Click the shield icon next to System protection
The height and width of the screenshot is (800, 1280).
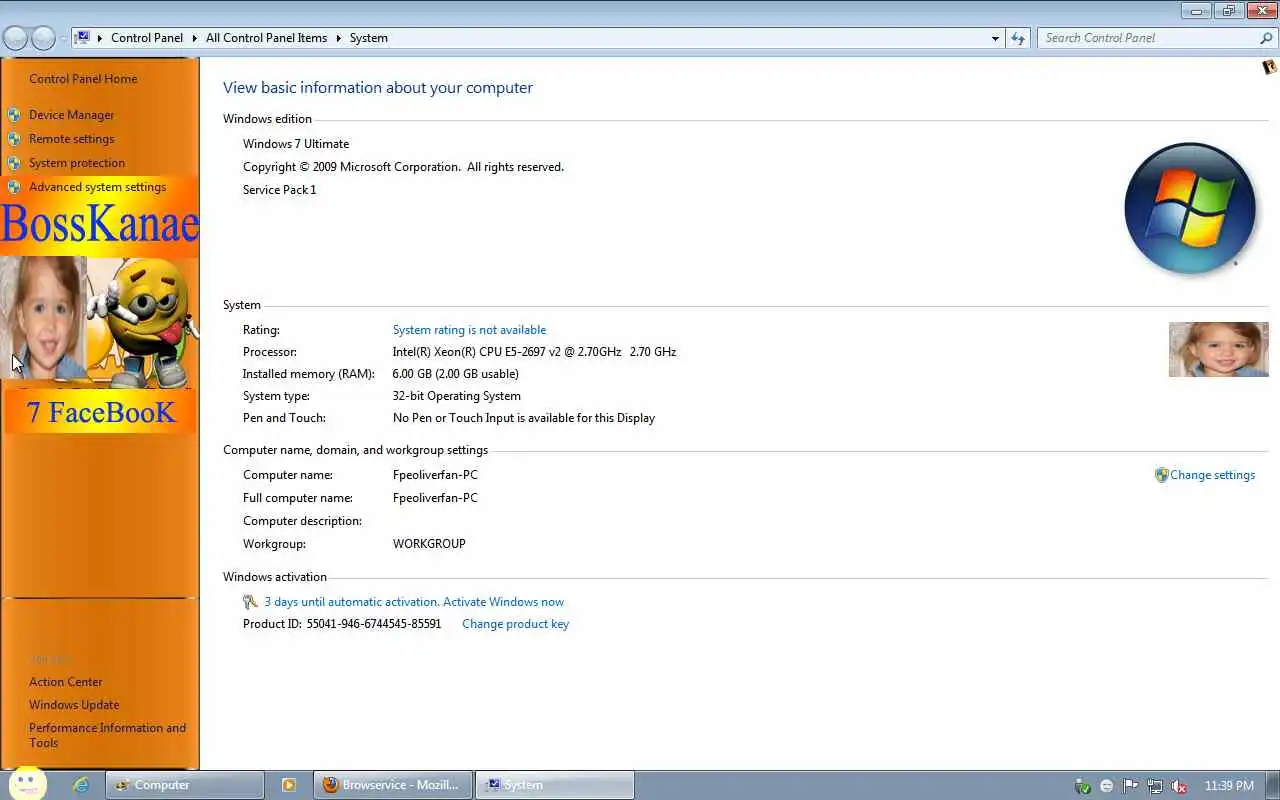coord(14,163)
